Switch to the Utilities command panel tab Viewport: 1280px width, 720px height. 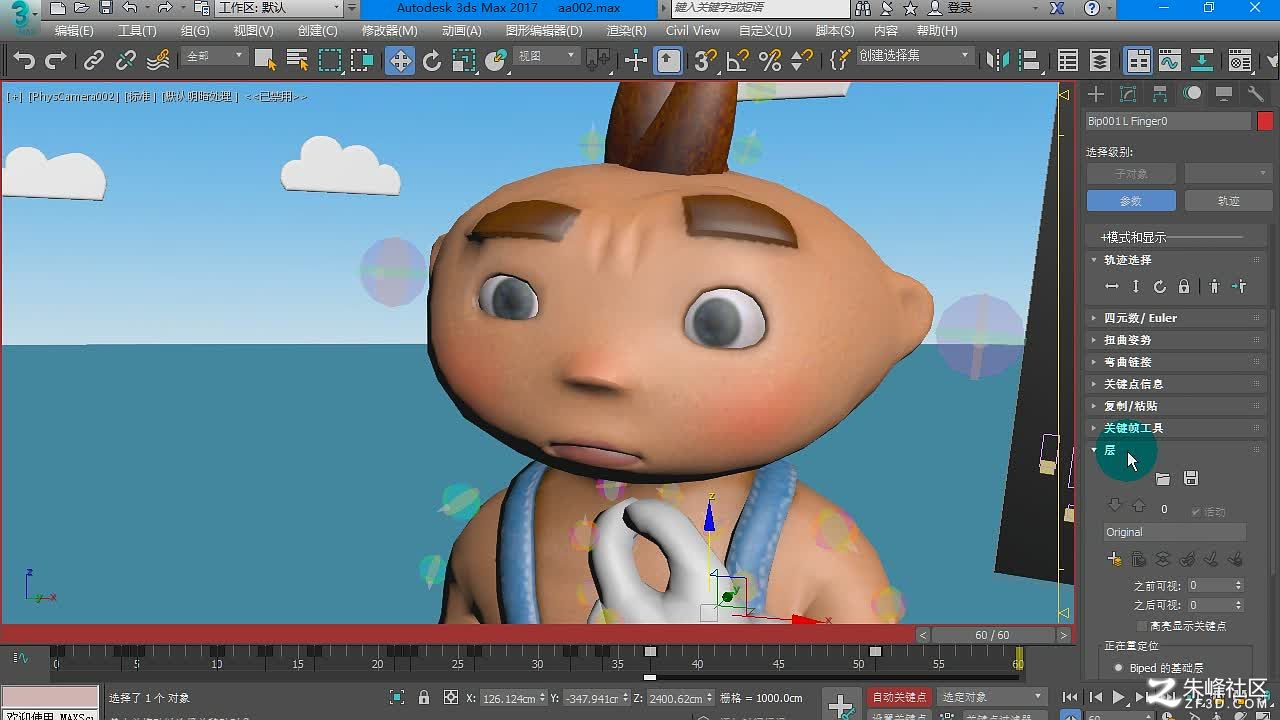point(1256,94)
